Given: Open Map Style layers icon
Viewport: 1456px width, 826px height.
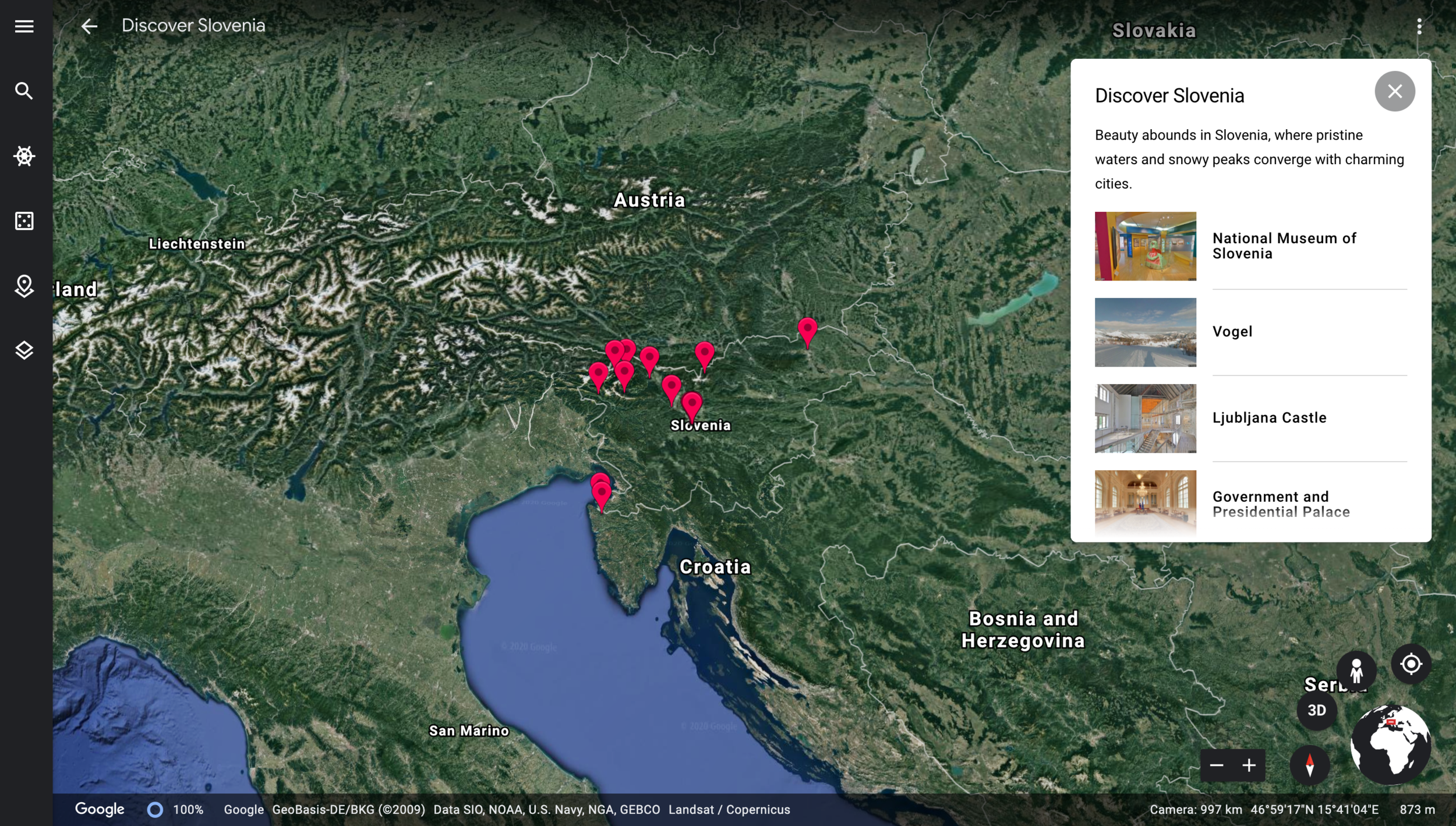Looking at the screenshot, I should point(24,350).
